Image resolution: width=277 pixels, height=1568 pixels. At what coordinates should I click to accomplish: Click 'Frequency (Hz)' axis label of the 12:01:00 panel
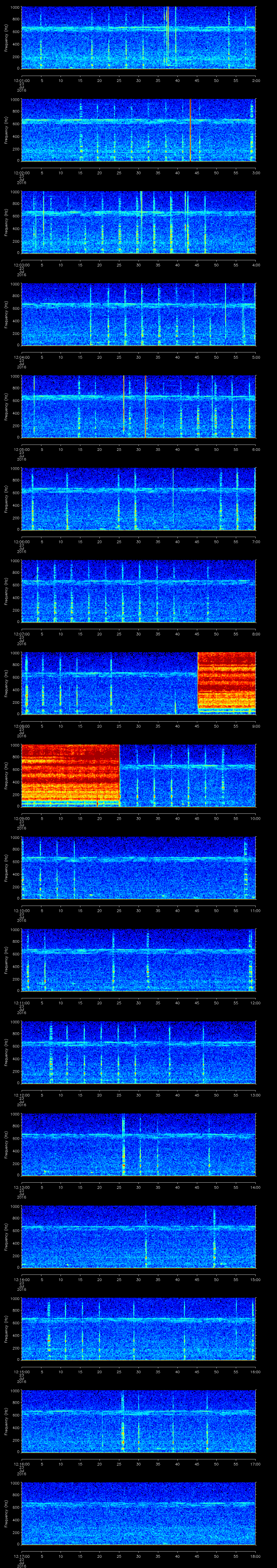(6, 38)
